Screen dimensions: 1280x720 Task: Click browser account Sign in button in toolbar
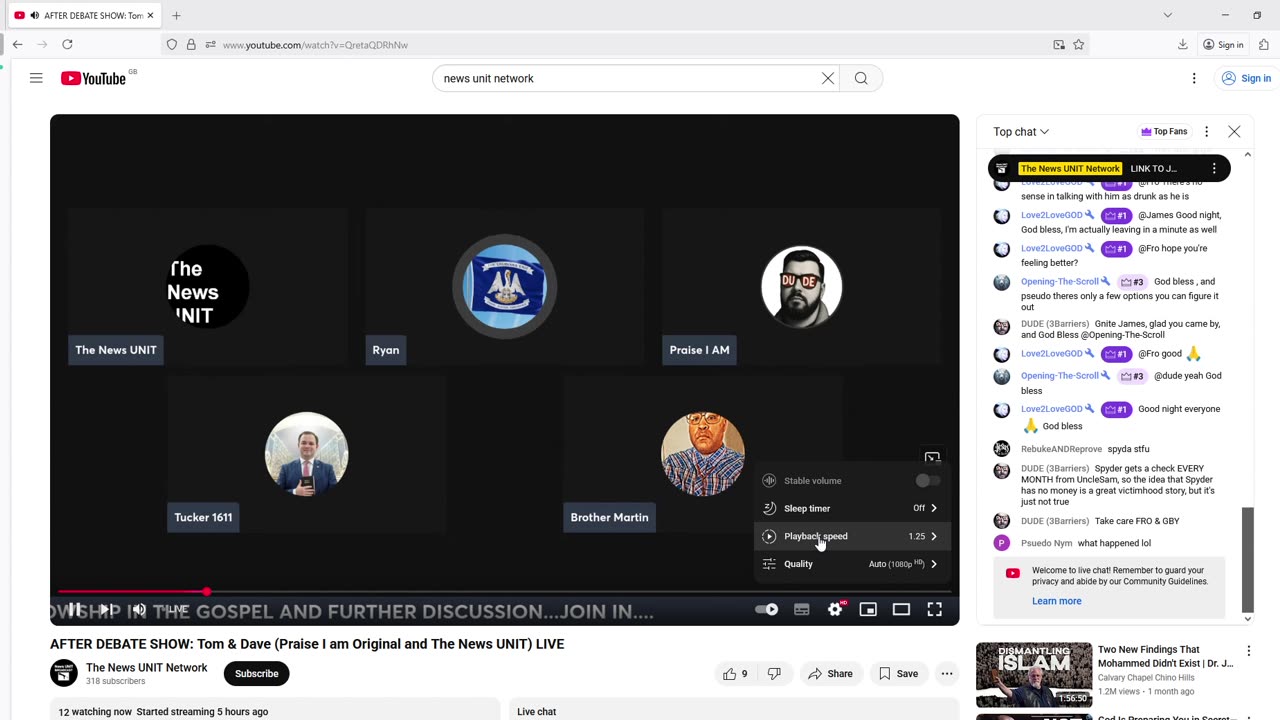click(1223, 44)
